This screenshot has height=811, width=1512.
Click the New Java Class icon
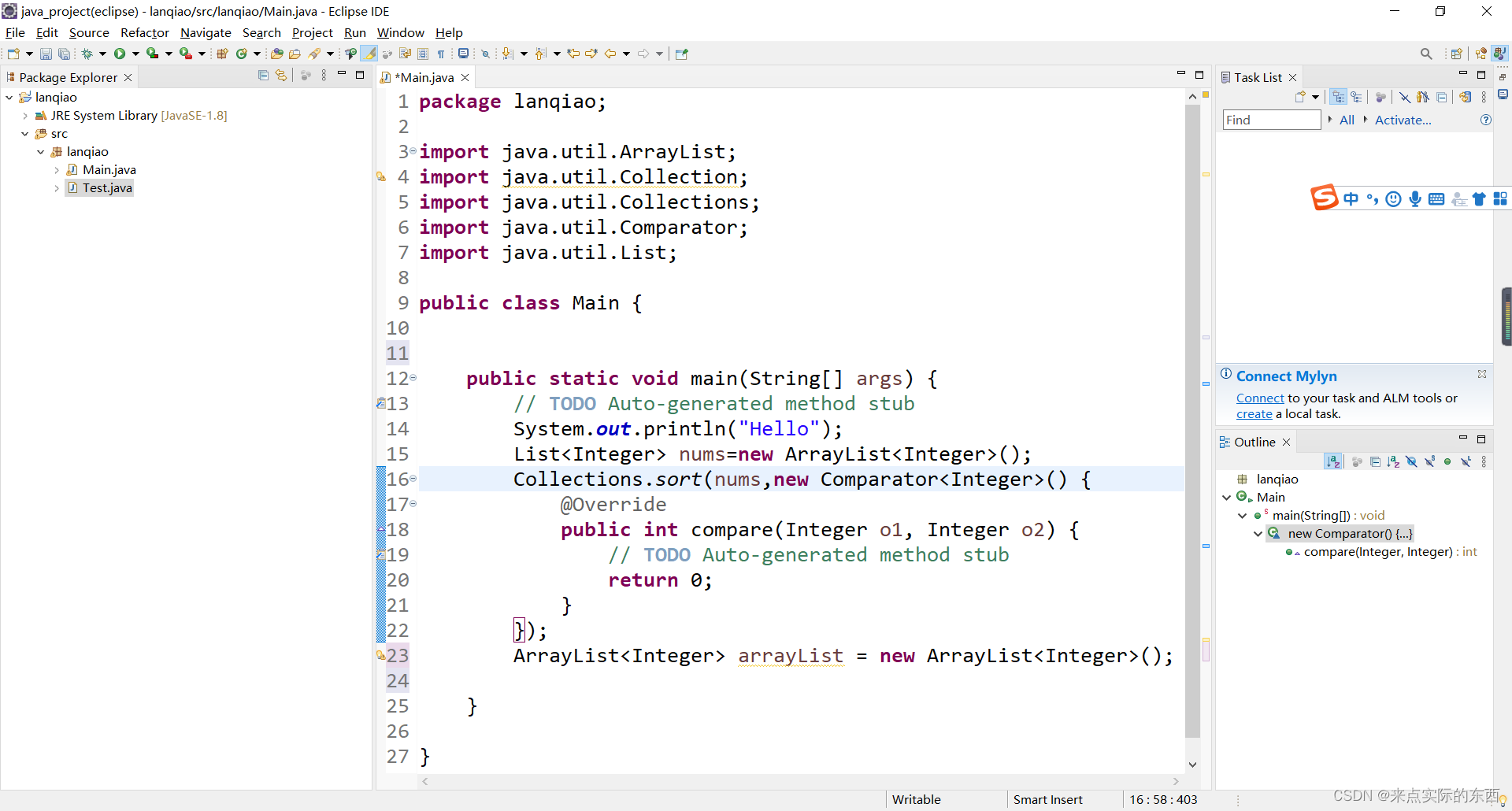pos(242,54)
